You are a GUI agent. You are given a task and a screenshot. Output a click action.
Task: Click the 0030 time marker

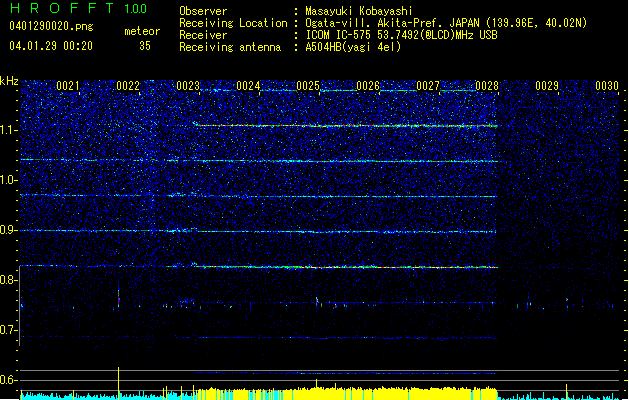(607, 86)
